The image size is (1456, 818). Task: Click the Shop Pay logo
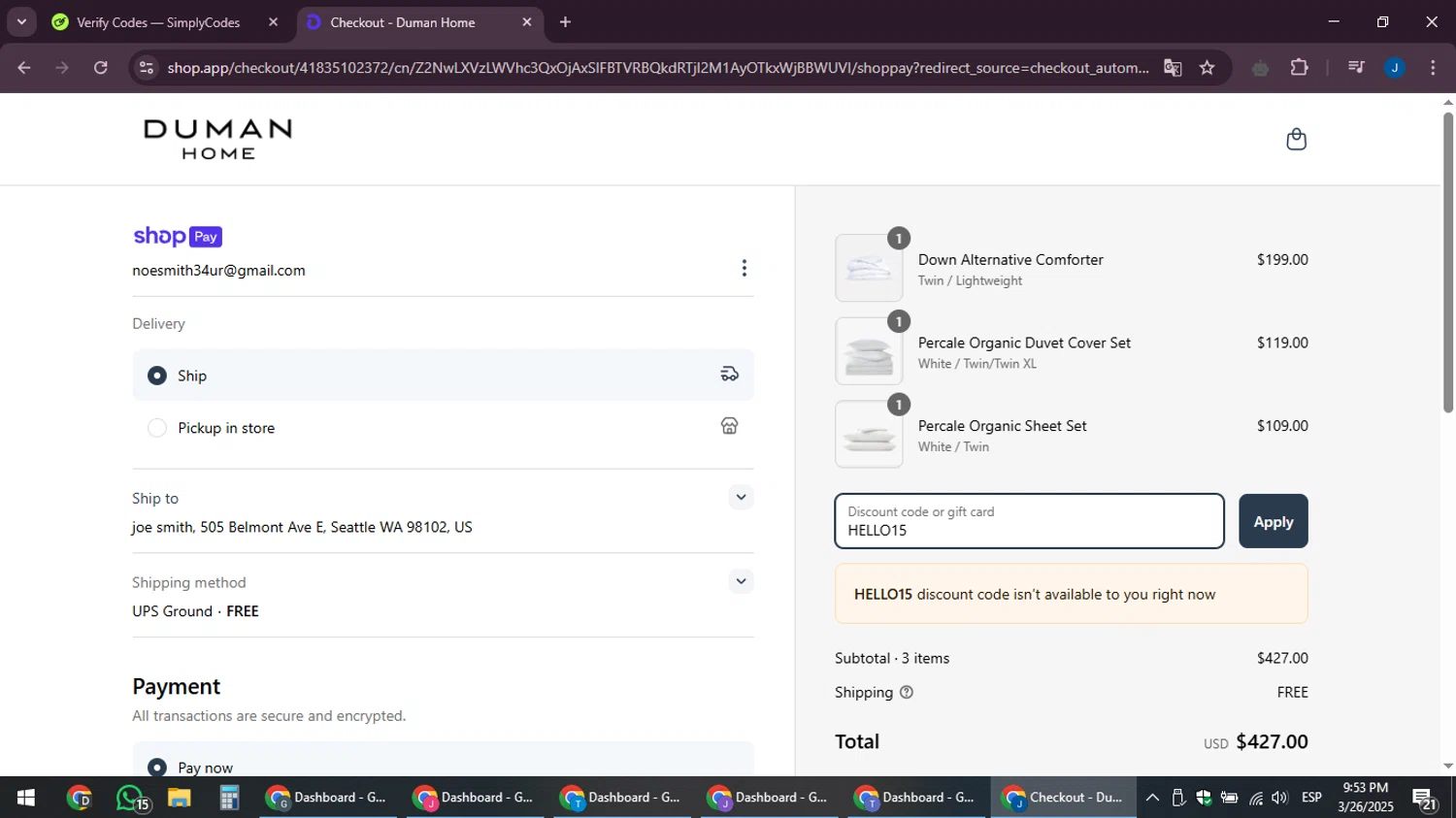(178, 236)
